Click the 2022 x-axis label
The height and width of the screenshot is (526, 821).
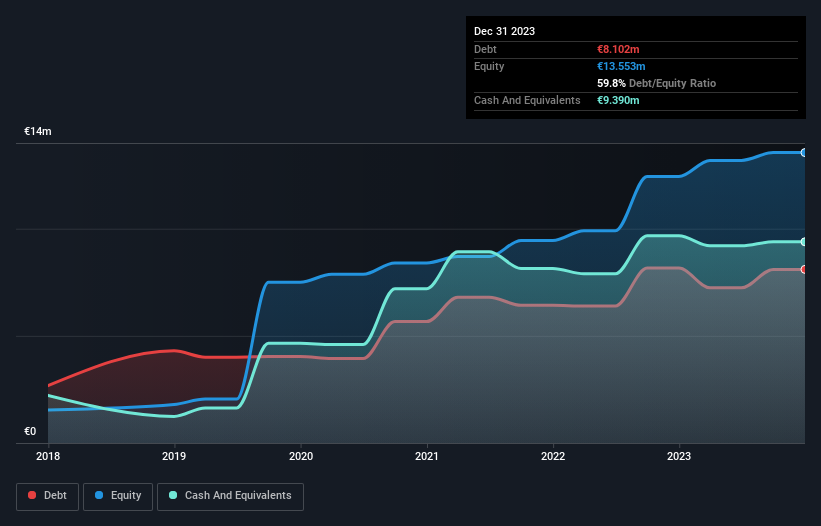coord(553,456)
